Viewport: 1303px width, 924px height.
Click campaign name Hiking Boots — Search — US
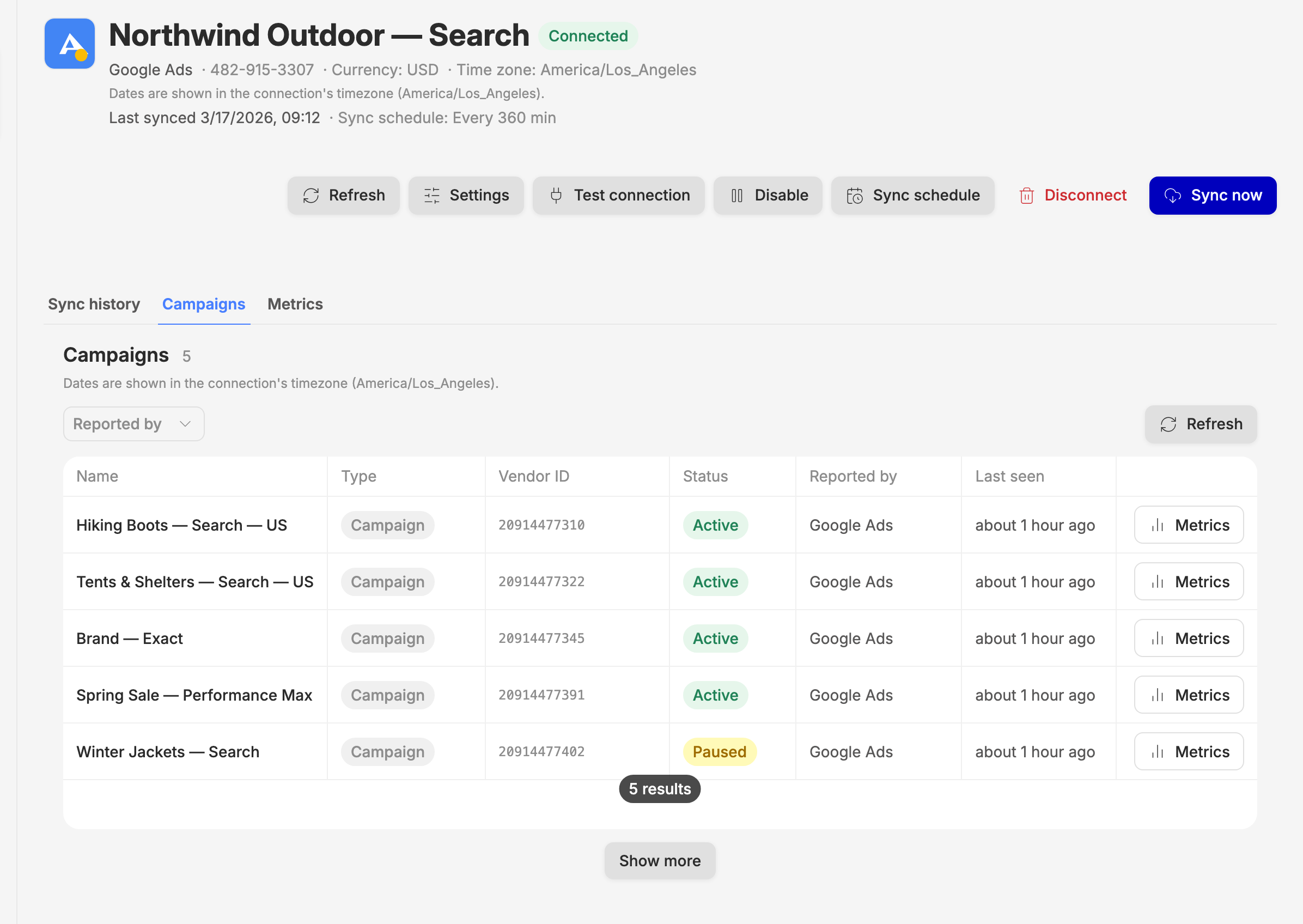tap(181, 525)
